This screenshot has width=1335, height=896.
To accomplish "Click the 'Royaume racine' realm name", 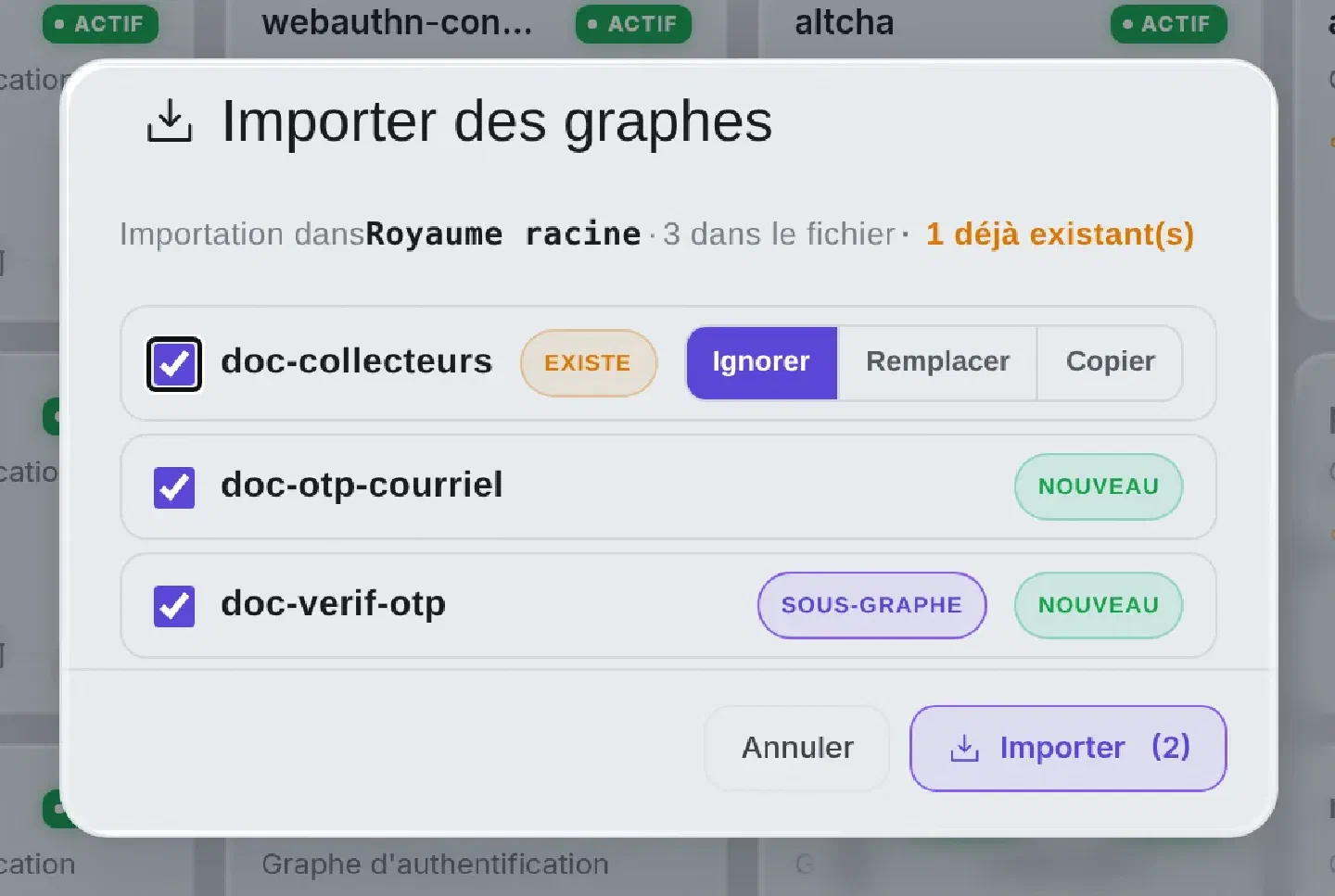I will pos(502,234).
